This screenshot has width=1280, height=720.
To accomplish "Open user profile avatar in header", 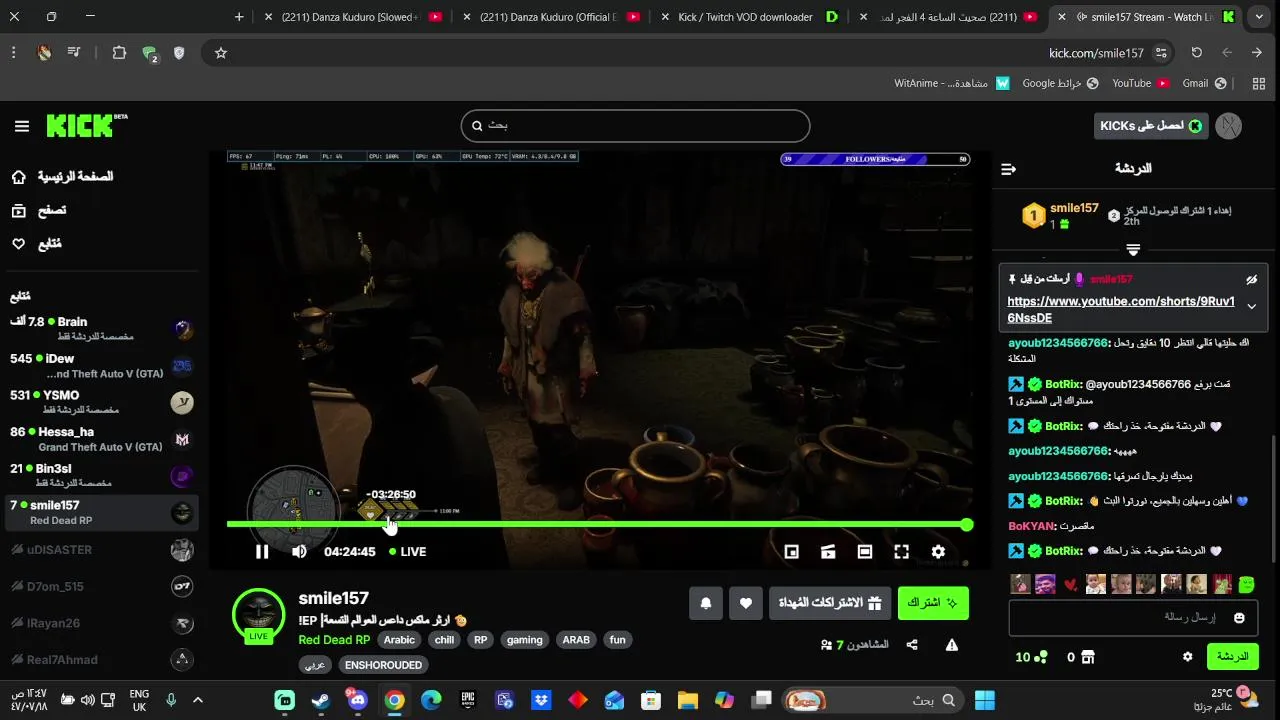I will (1228, 126).
